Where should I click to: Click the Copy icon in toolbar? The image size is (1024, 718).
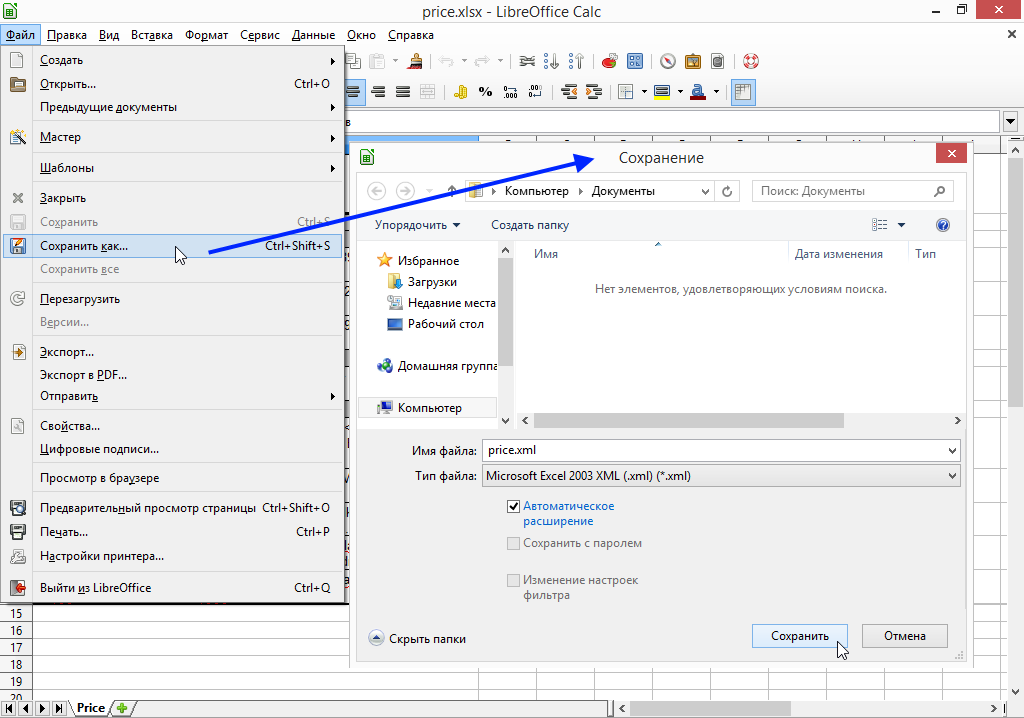point(354,61)
